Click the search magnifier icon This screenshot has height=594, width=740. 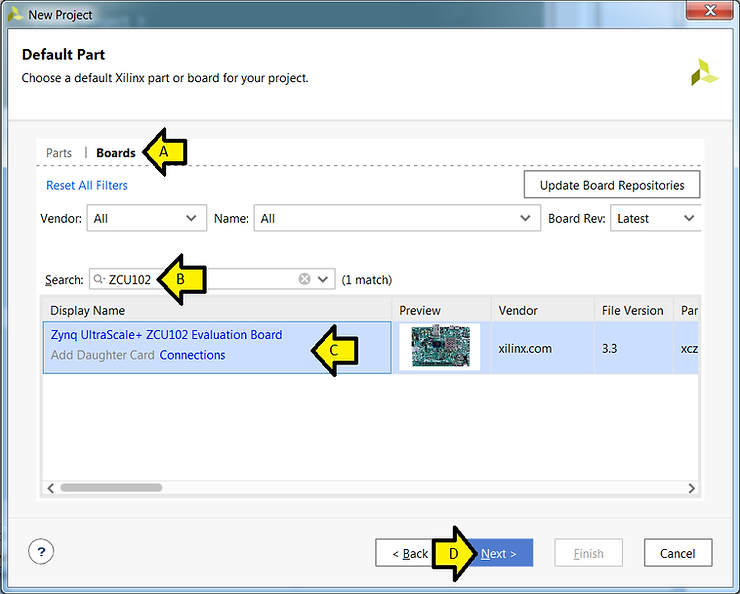click(x=99, y=280)
